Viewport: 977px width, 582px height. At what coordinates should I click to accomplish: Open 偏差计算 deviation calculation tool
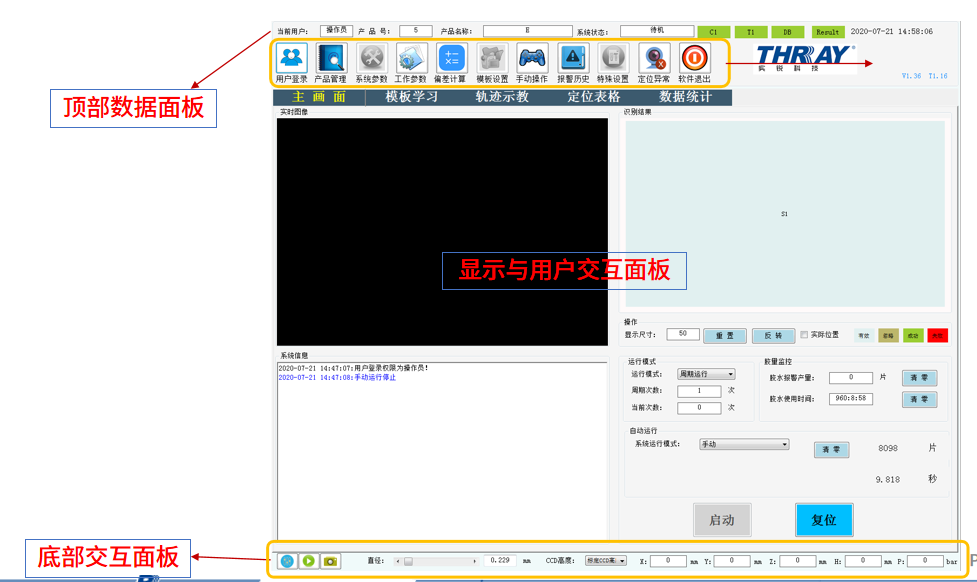451,58
